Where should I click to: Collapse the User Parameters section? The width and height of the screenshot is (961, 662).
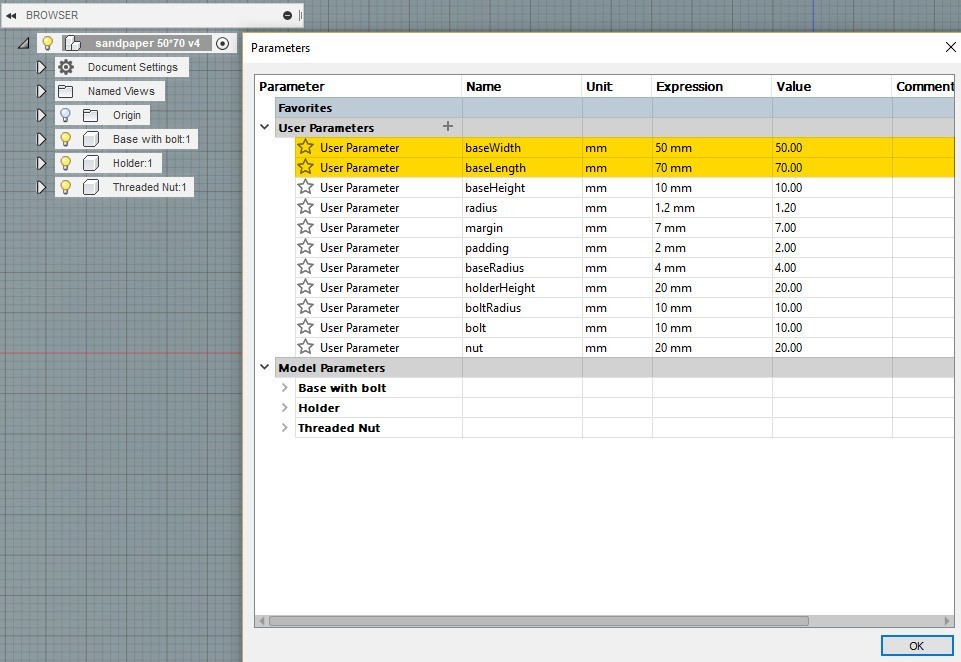point(265,128)
